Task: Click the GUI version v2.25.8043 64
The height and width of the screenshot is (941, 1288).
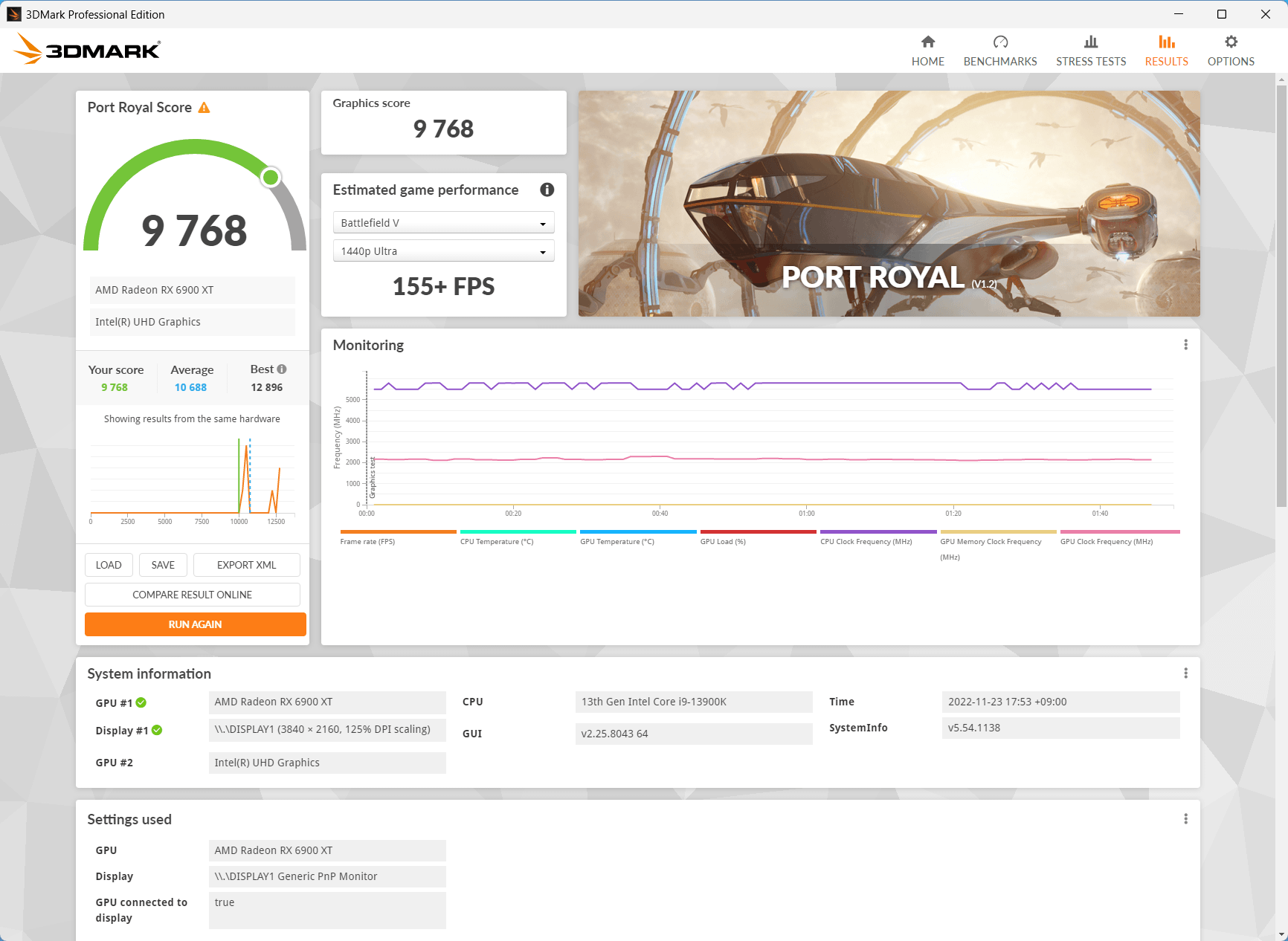Action: point(694,734)
